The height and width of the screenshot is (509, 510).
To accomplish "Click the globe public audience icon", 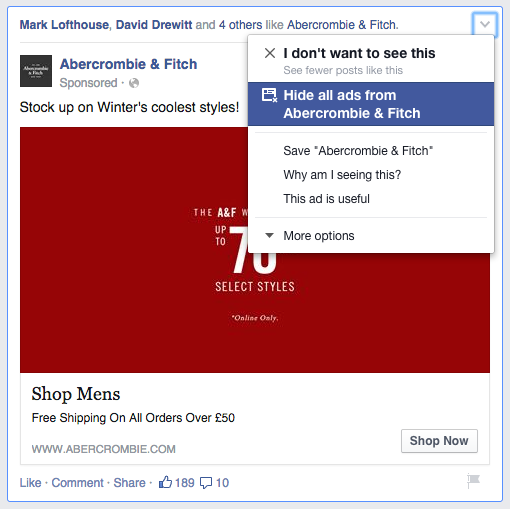I will tap(134, 83).
